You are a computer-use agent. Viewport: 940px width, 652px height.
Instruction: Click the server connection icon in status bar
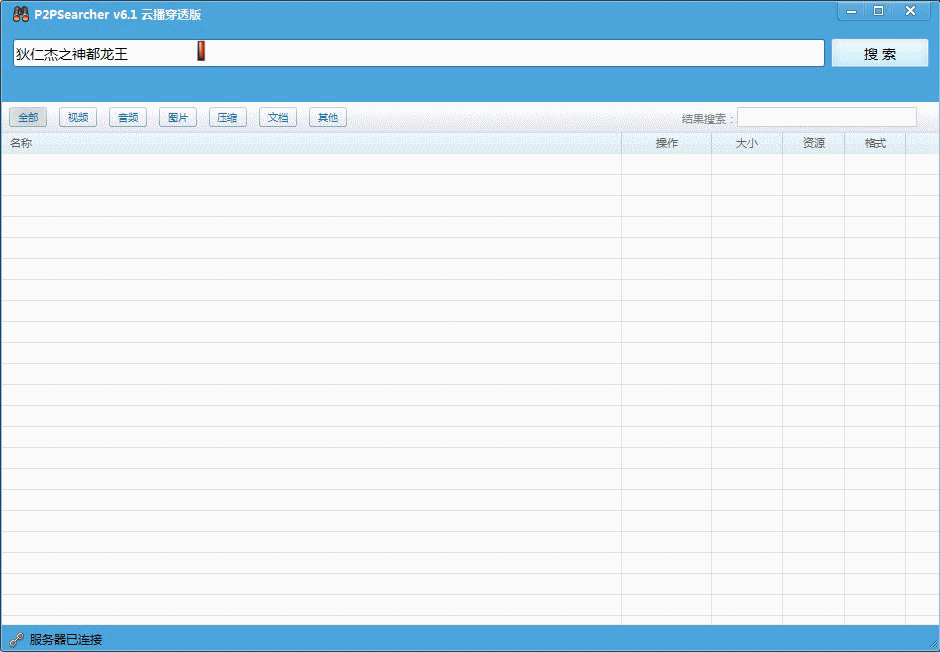[x=16, y=639]
